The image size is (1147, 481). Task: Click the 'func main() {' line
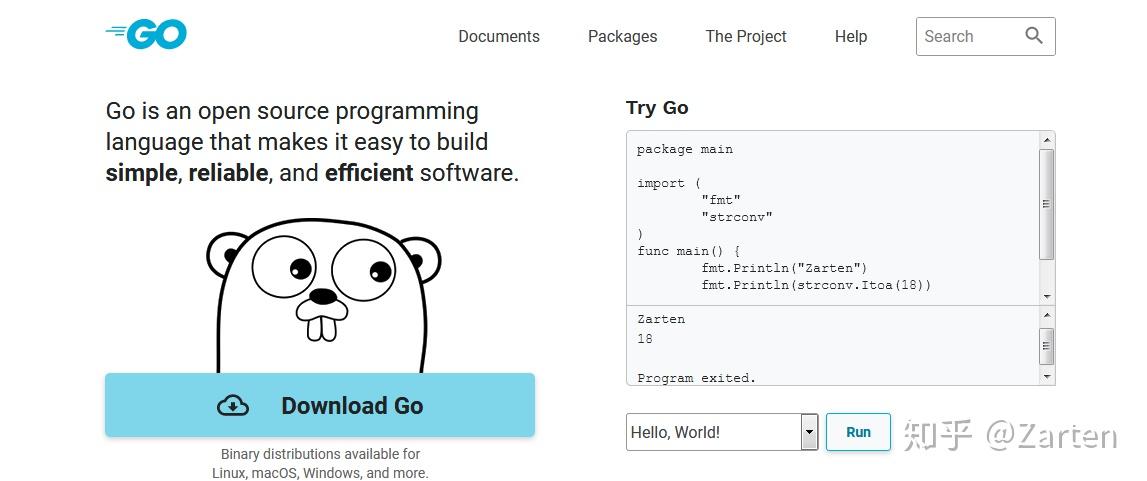(x=688, y=251)
